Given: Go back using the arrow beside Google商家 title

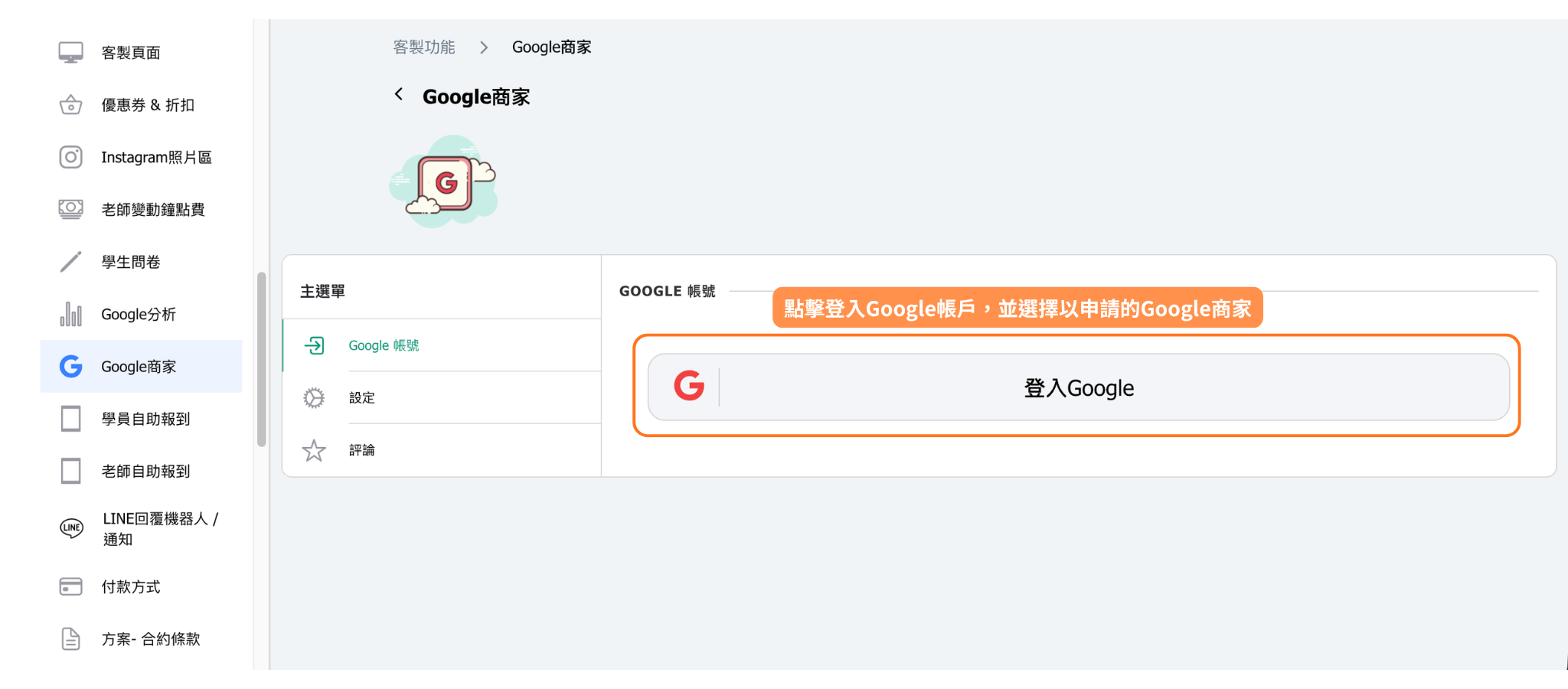Looking at the screenshot, I should point(399,94).
